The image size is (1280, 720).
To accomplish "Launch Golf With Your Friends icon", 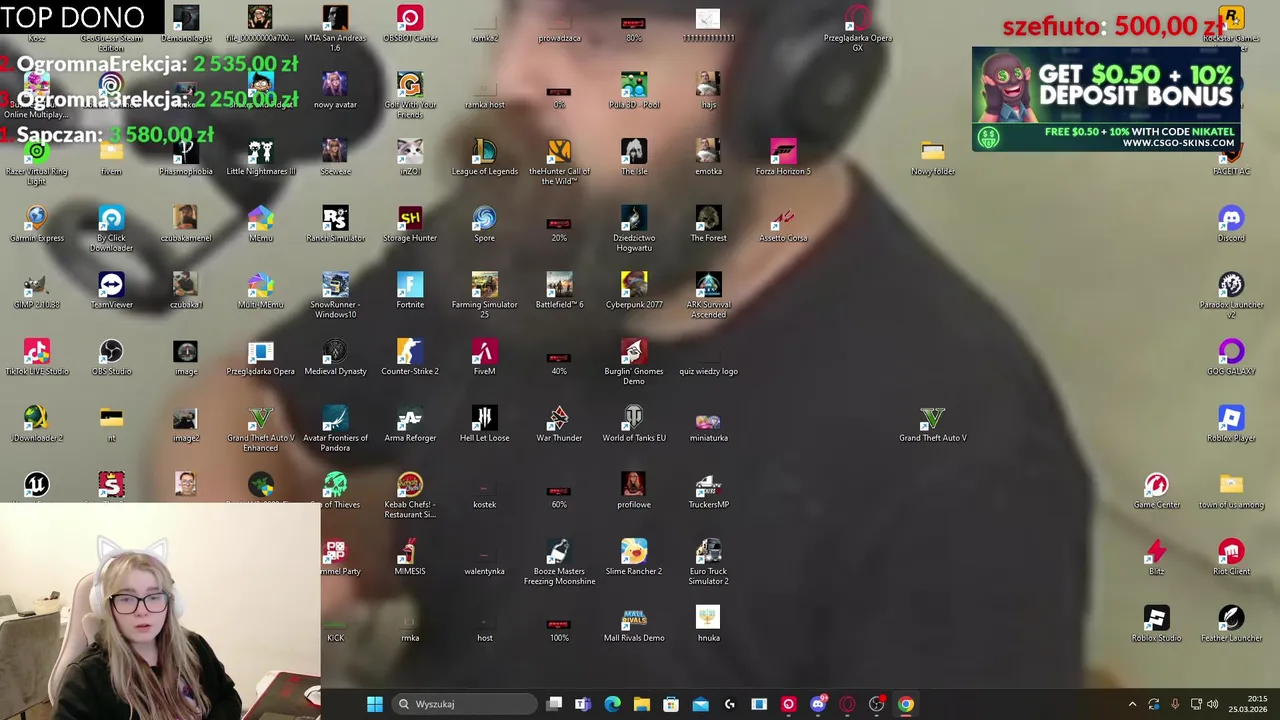I will pyautogui.click(x=410, y=95).
